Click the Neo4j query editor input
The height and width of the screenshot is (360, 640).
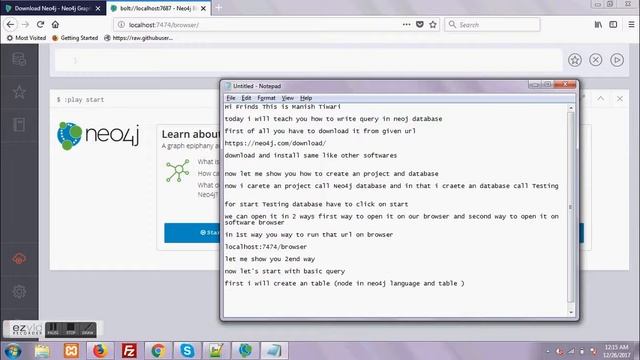(308, 60)
